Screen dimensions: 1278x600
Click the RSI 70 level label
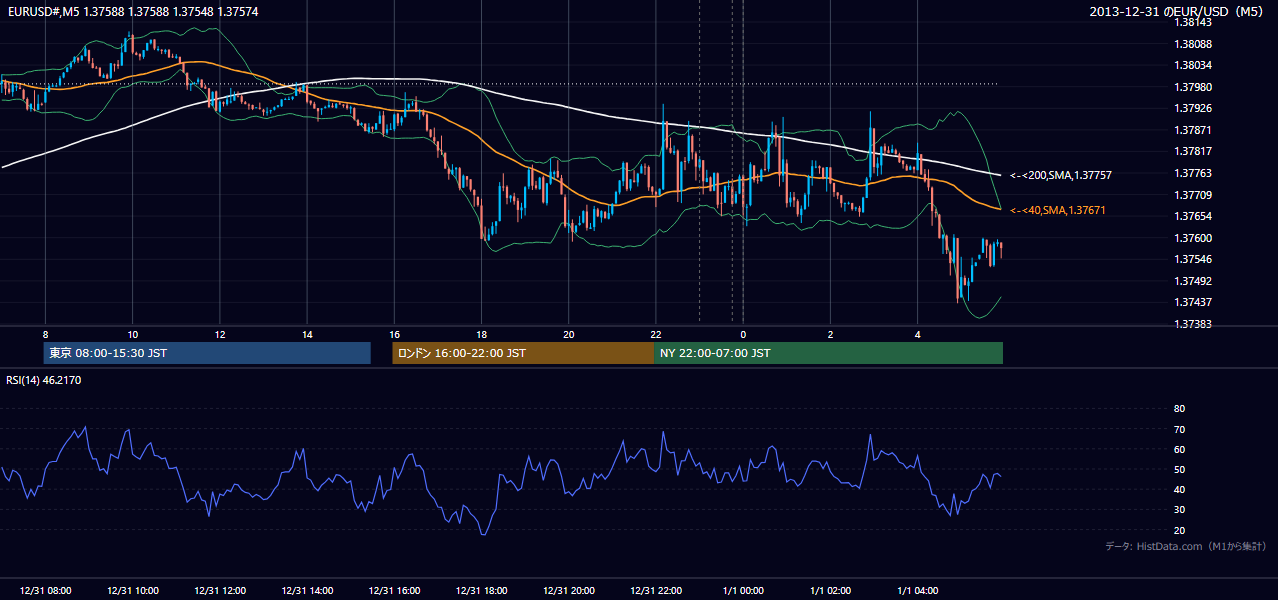(1179, 429)
